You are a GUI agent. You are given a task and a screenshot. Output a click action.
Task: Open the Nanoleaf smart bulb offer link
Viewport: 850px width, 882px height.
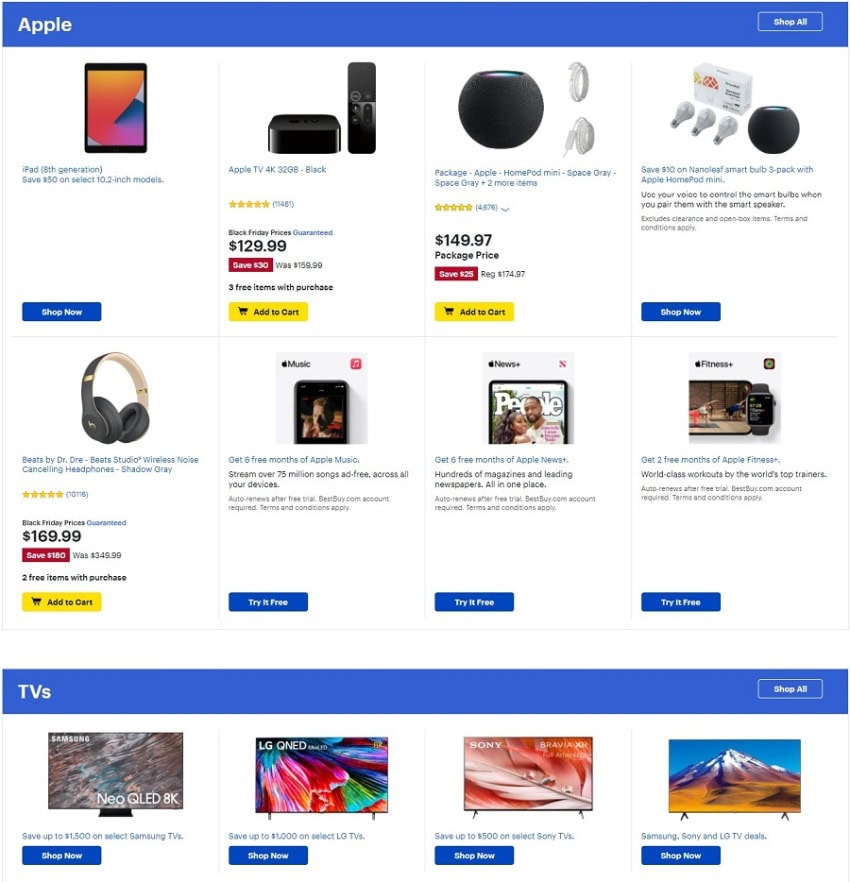(x=727, y=174)
